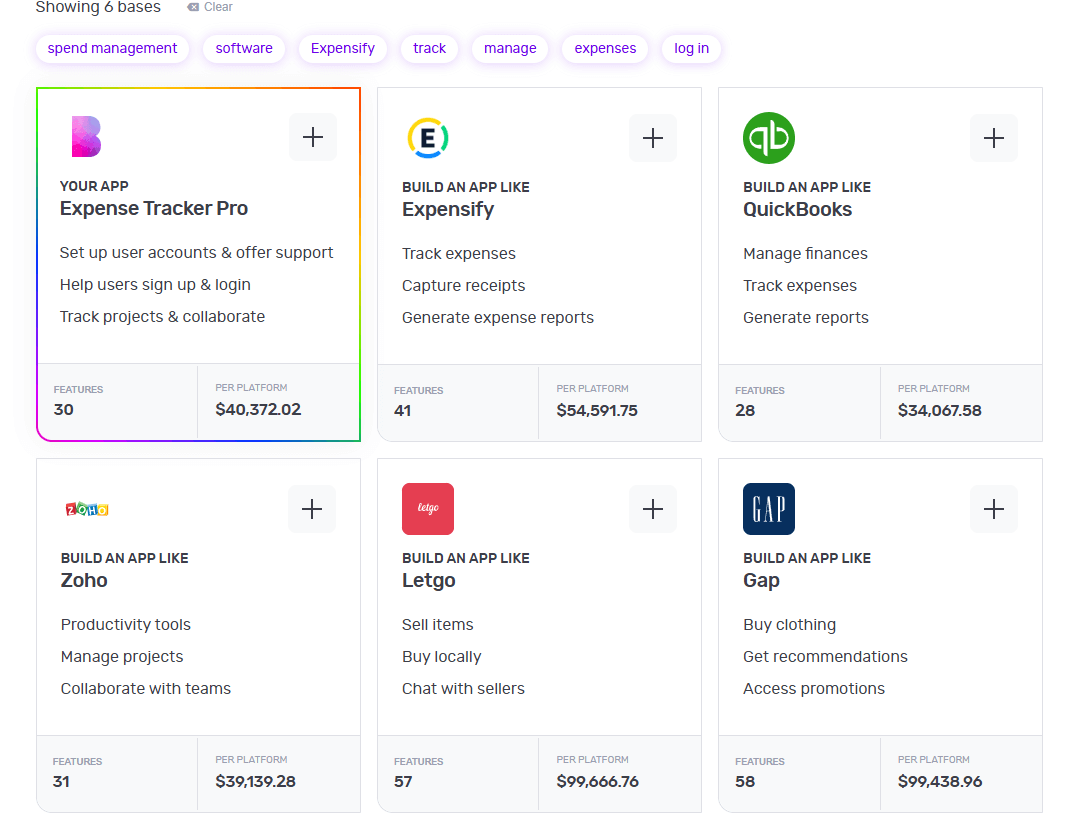Select the expenses tag

click(605, 49)
